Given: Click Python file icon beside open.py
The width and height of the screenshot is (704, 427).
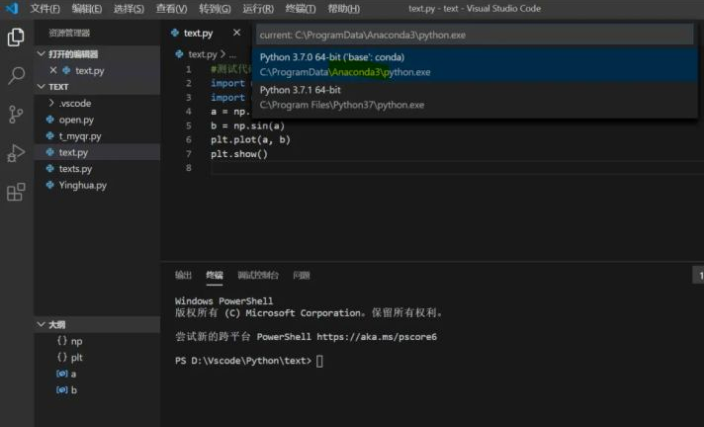Looking at the screenshot, I should click(x=50, y=119).
